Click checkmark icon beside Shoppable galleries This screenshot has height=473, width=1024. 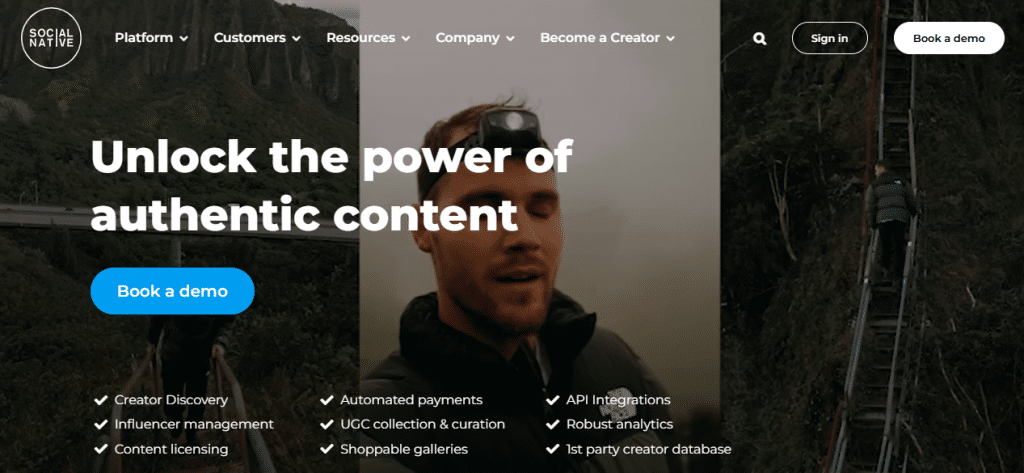[x=327, y=449]
